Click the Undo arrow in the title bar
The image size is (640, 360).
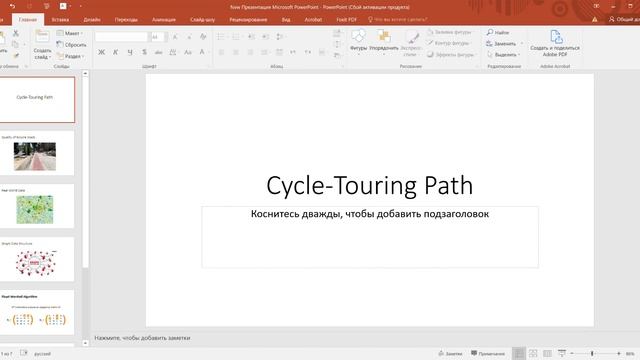[x=12, y=6]
